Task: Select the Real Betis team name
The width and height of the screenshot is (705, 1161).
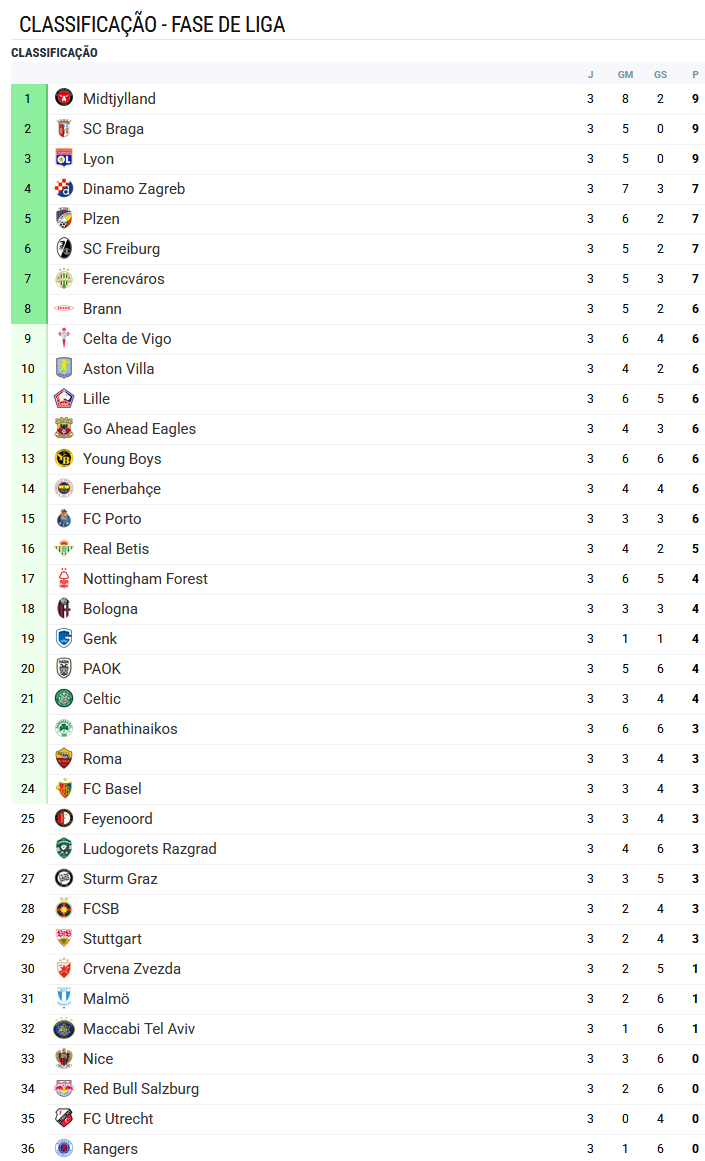Action: point(116,548)
